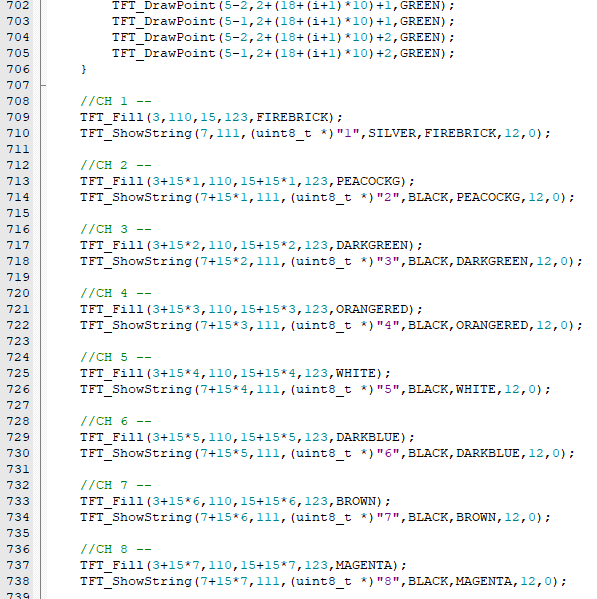This screenshot has width=597, height=599.
Task: Click the closing brace on line 706
Action: tap(84, 69)
